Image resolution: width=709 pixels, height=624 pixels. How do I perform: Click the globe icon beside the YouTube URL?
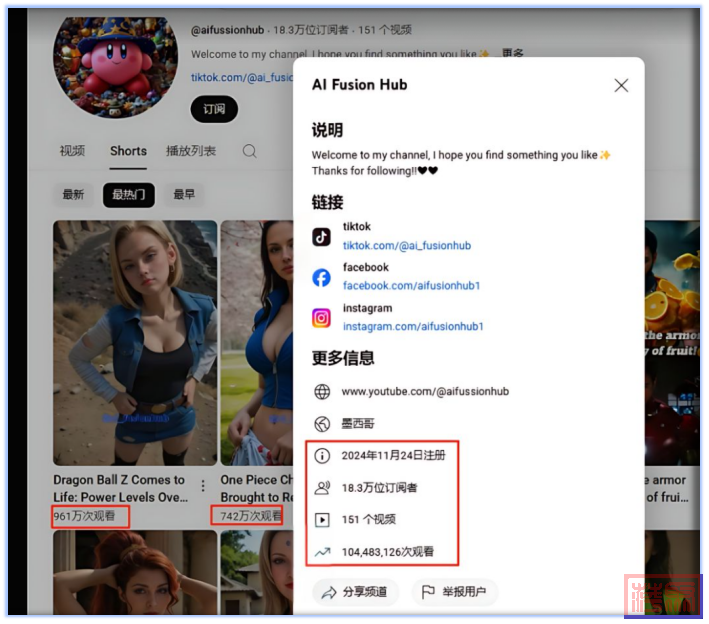(322, 392)
